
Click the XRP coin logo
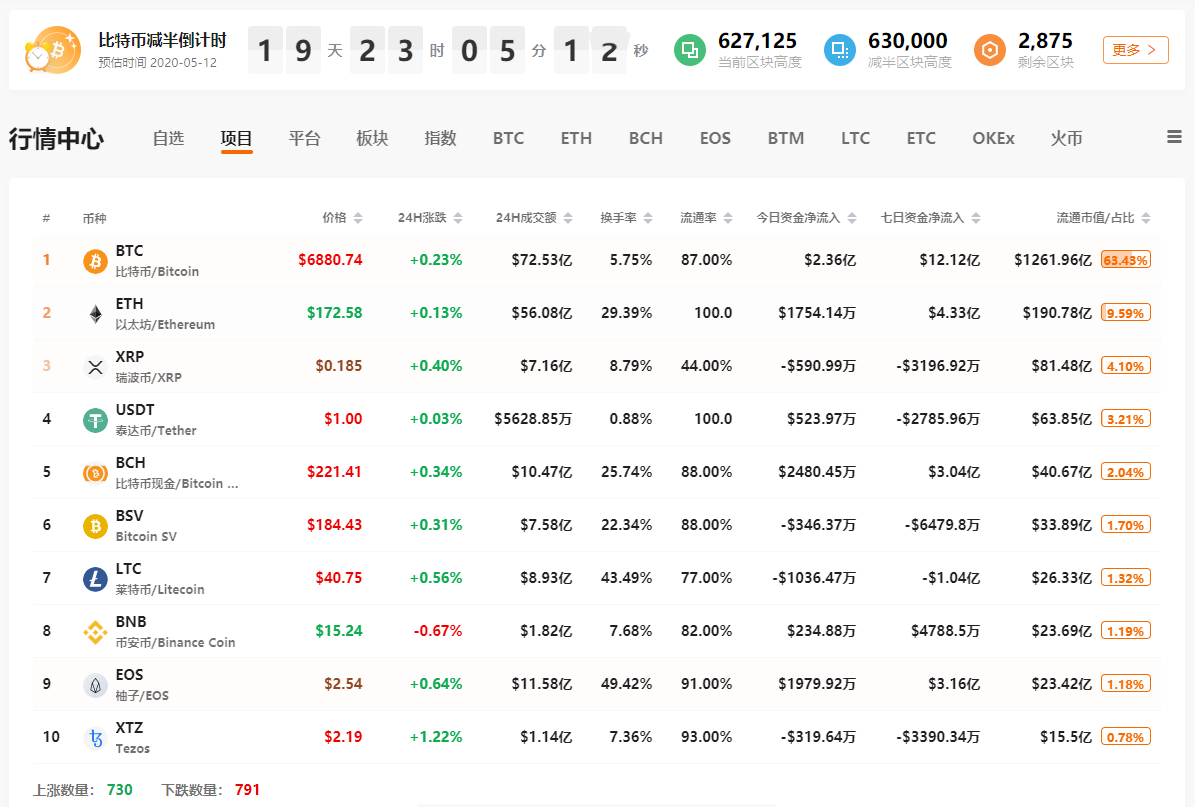tap(95, 367)
